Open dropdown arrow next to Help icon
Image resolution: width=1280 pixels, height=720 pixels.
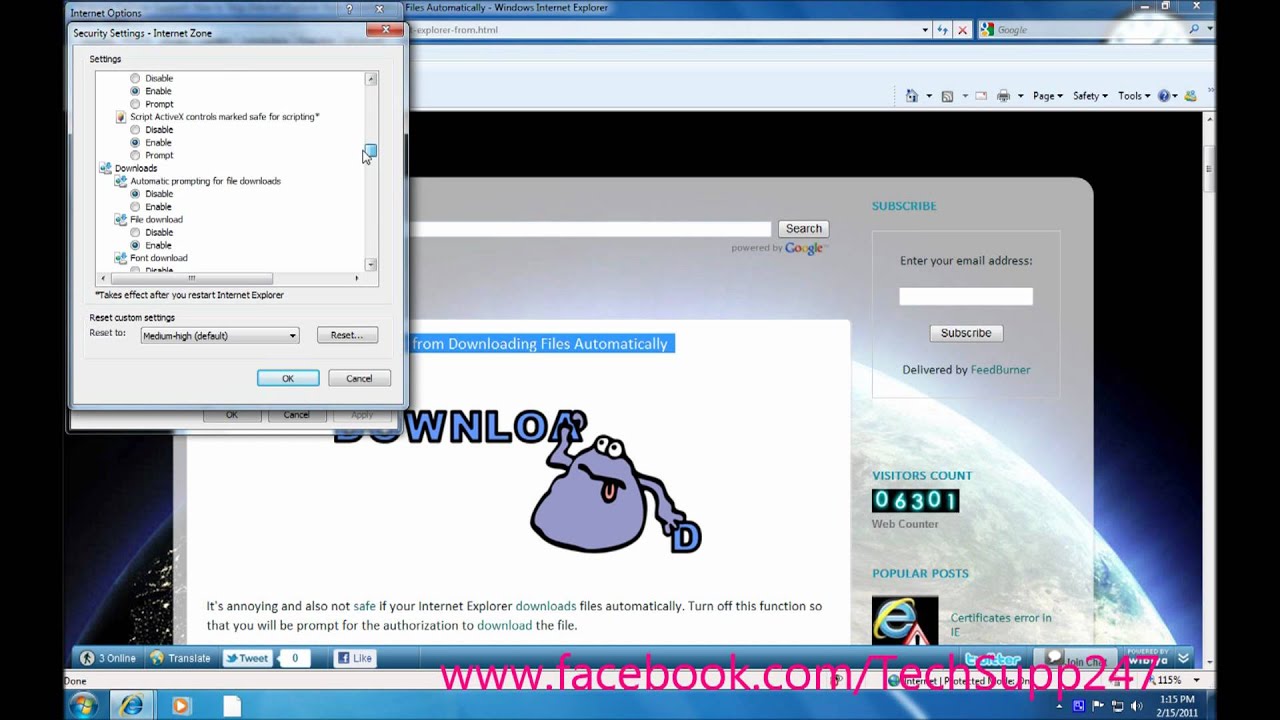(1175, 96)
